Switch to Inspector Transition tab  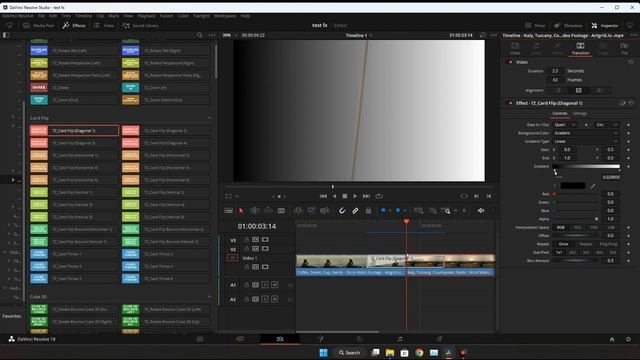coord(580,48)
